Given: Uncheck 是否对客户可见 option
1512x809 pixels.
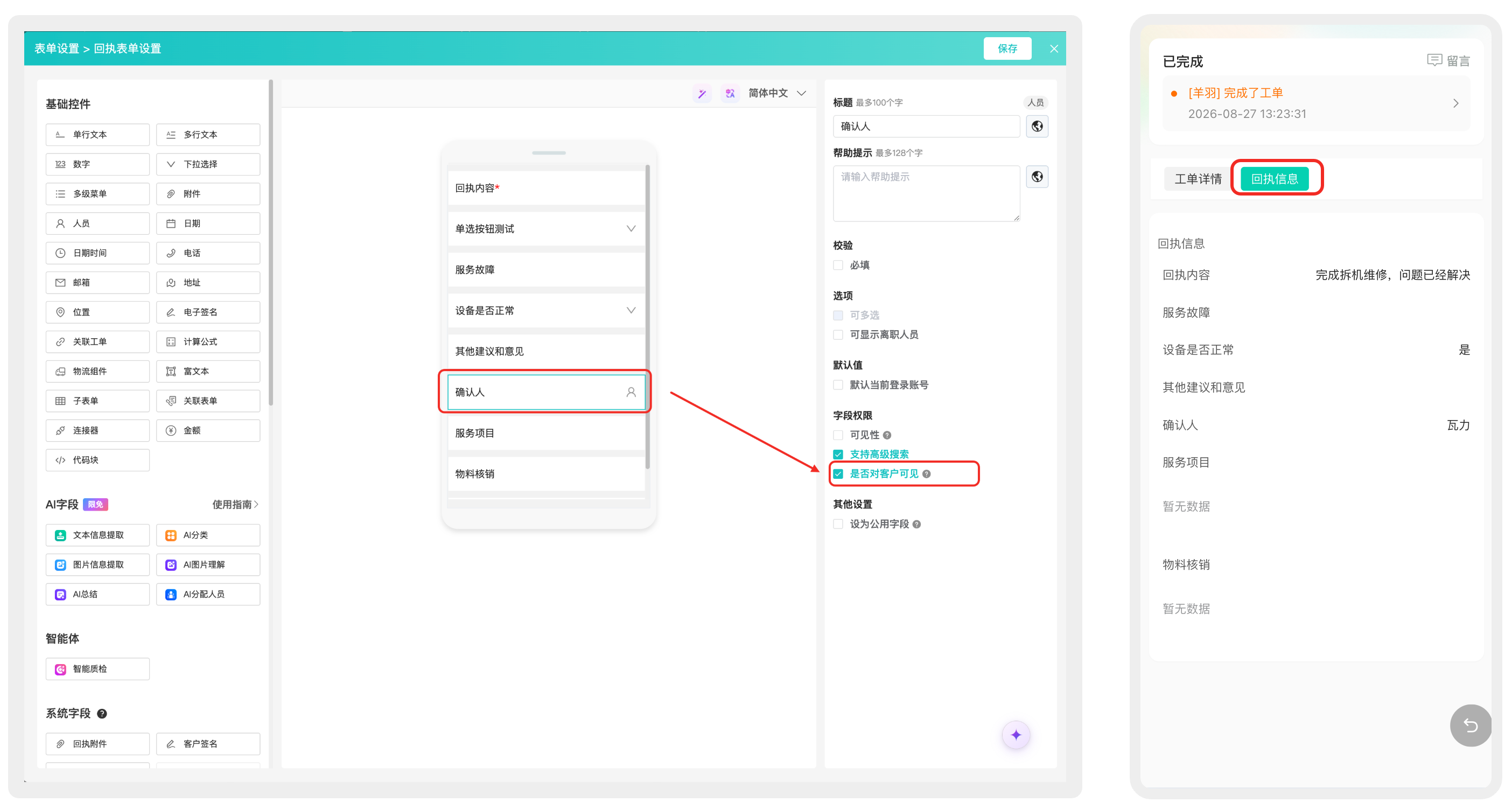Looking at the screenshot, I should click(x=838, y=474).
